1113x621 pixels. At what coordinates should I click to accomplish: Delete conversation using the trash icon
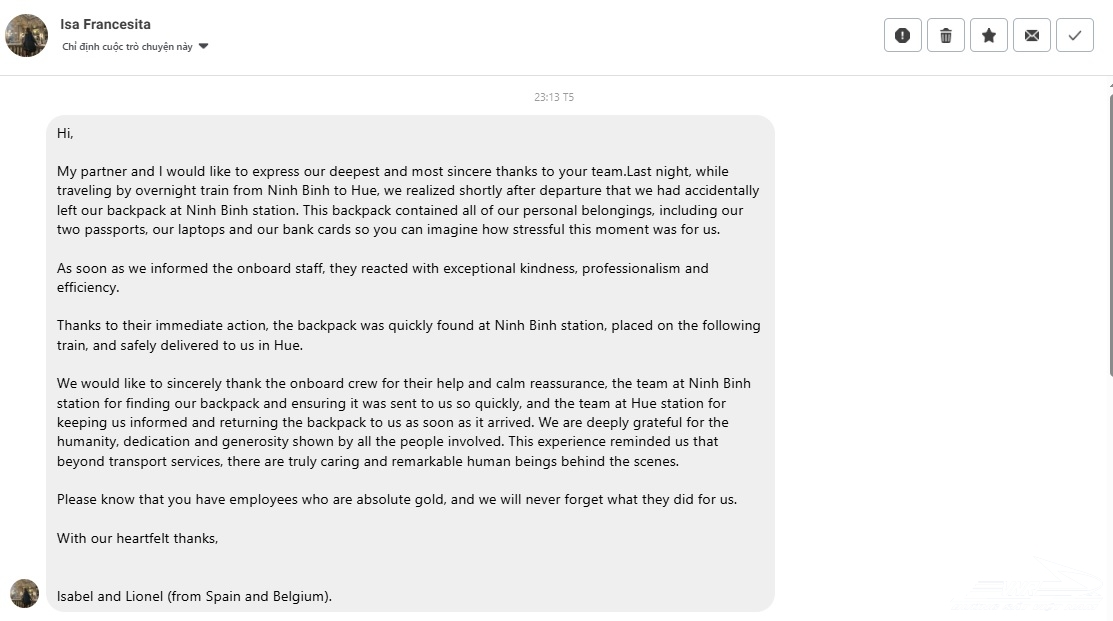[945, 36]
